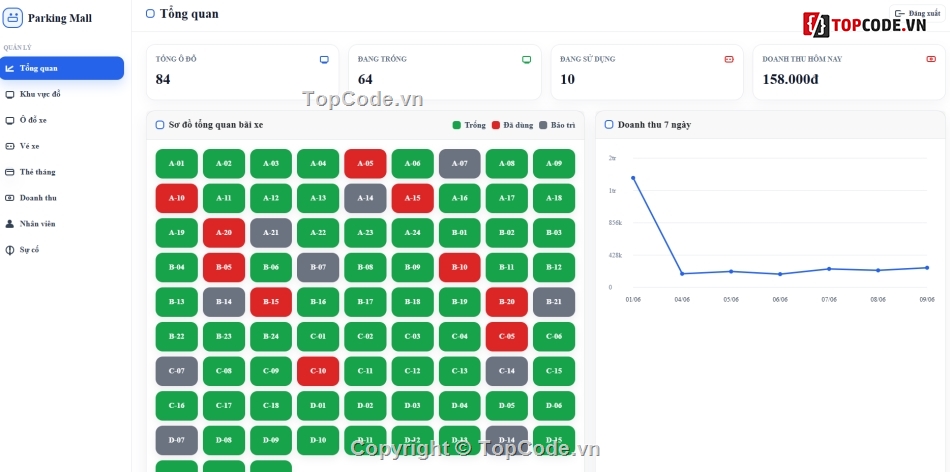Screen dimensions: 950x472
Task: Click the Thẻ tháng card icon
Action: 10,172
